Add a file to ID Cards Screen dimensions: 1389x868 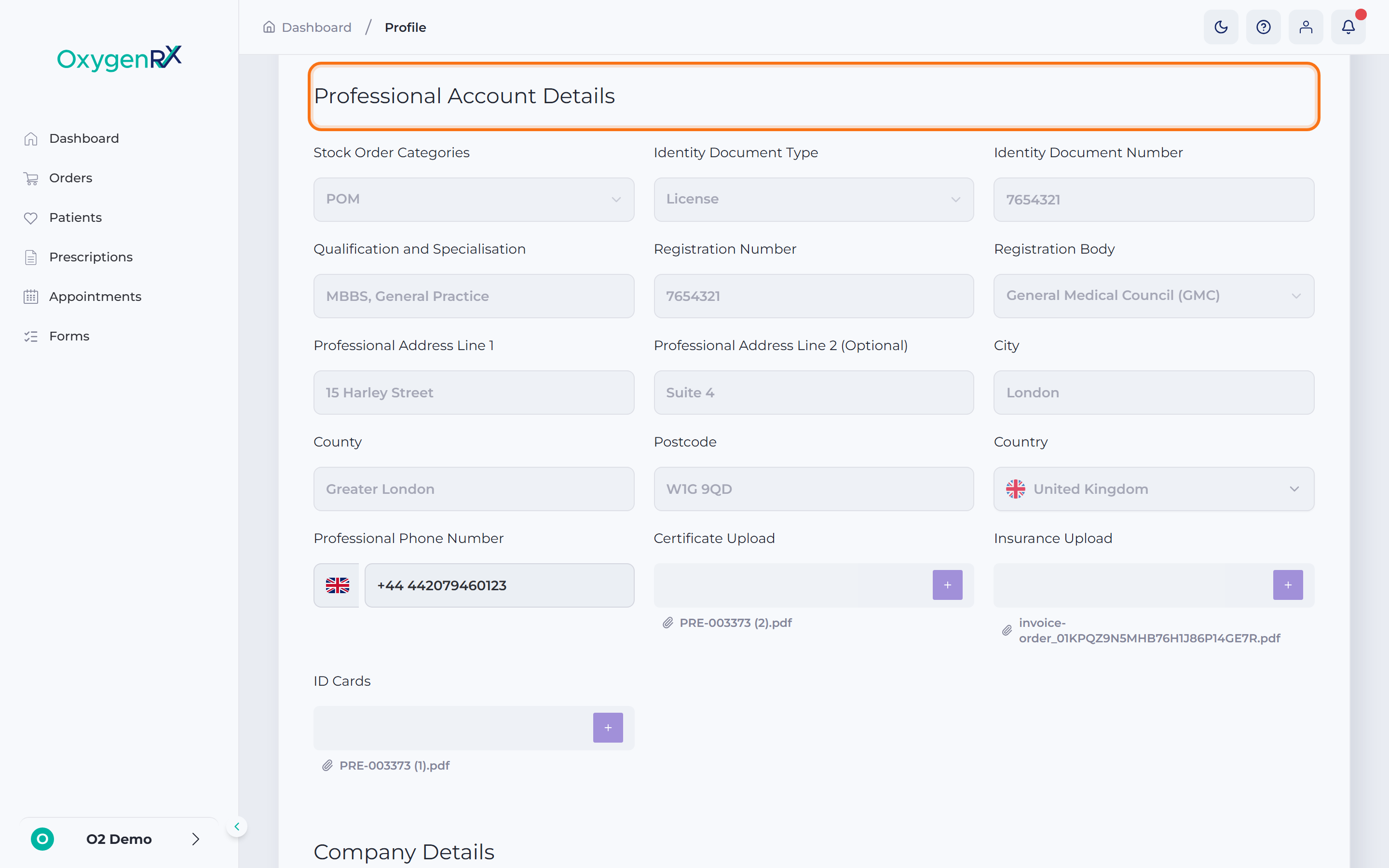pyautogui.click(x=608, y=727)
